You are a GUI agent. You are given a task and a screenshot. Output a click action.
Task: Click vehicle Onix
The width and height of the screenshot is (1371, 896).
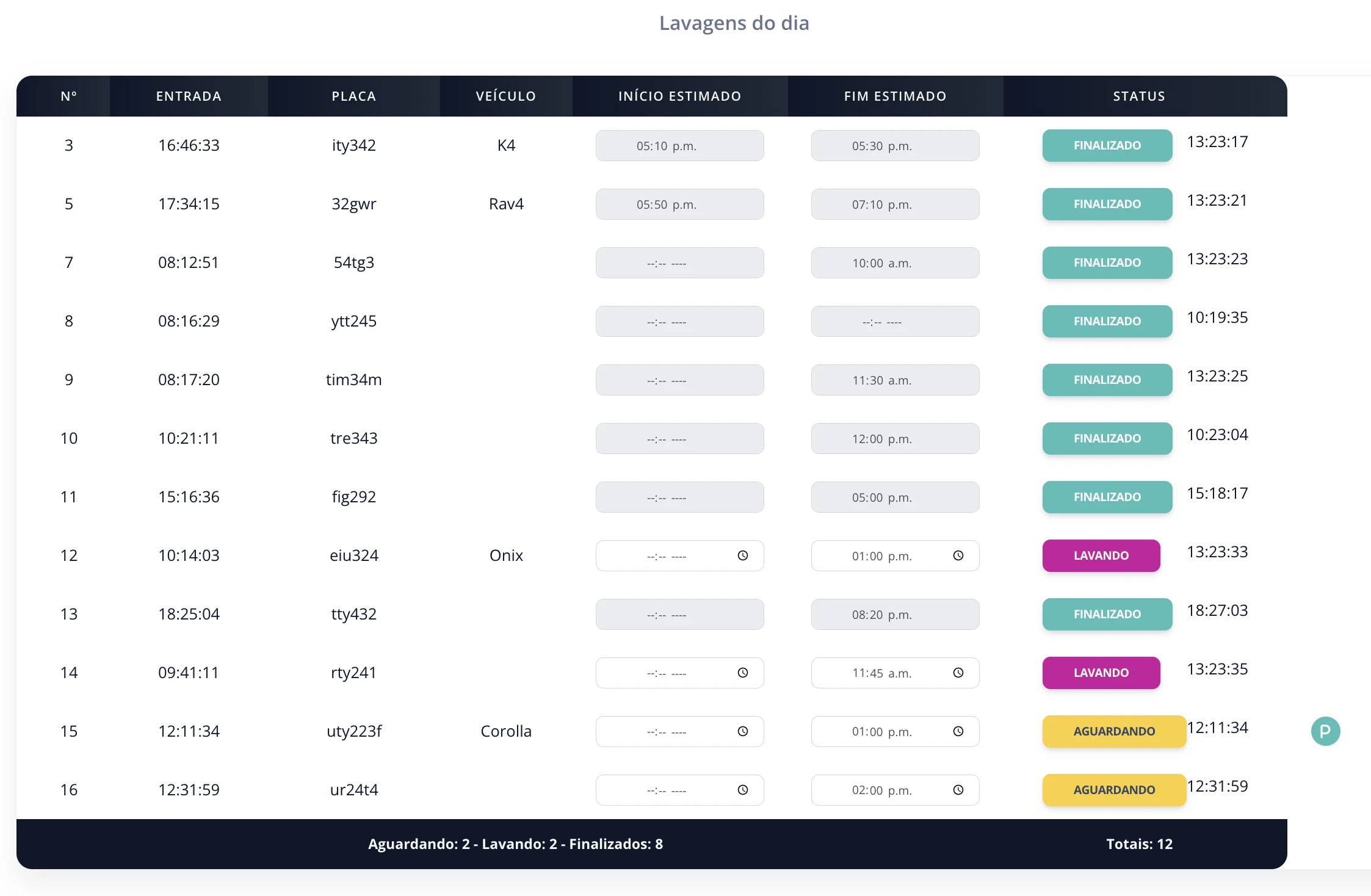click(x=506, y=555)
